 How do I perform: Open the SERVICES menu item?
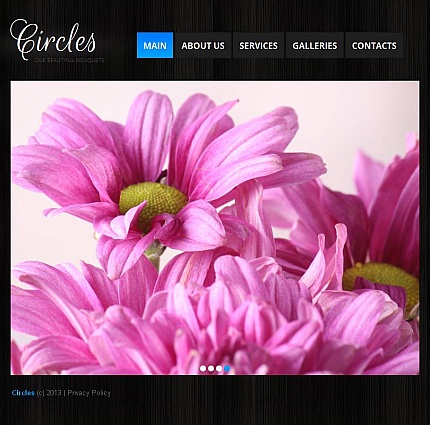click(258, 45)
